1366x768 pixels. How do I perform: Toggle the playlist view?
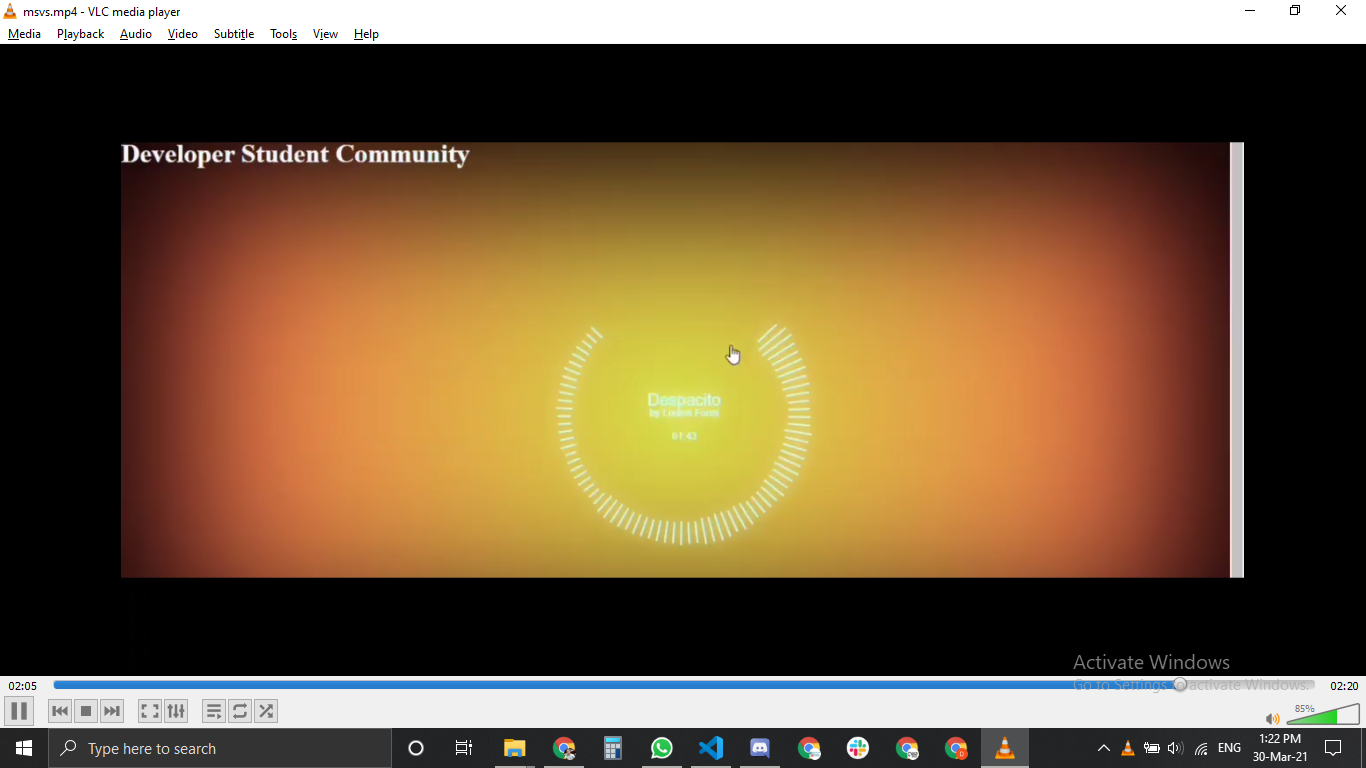(x=214, y=711)
